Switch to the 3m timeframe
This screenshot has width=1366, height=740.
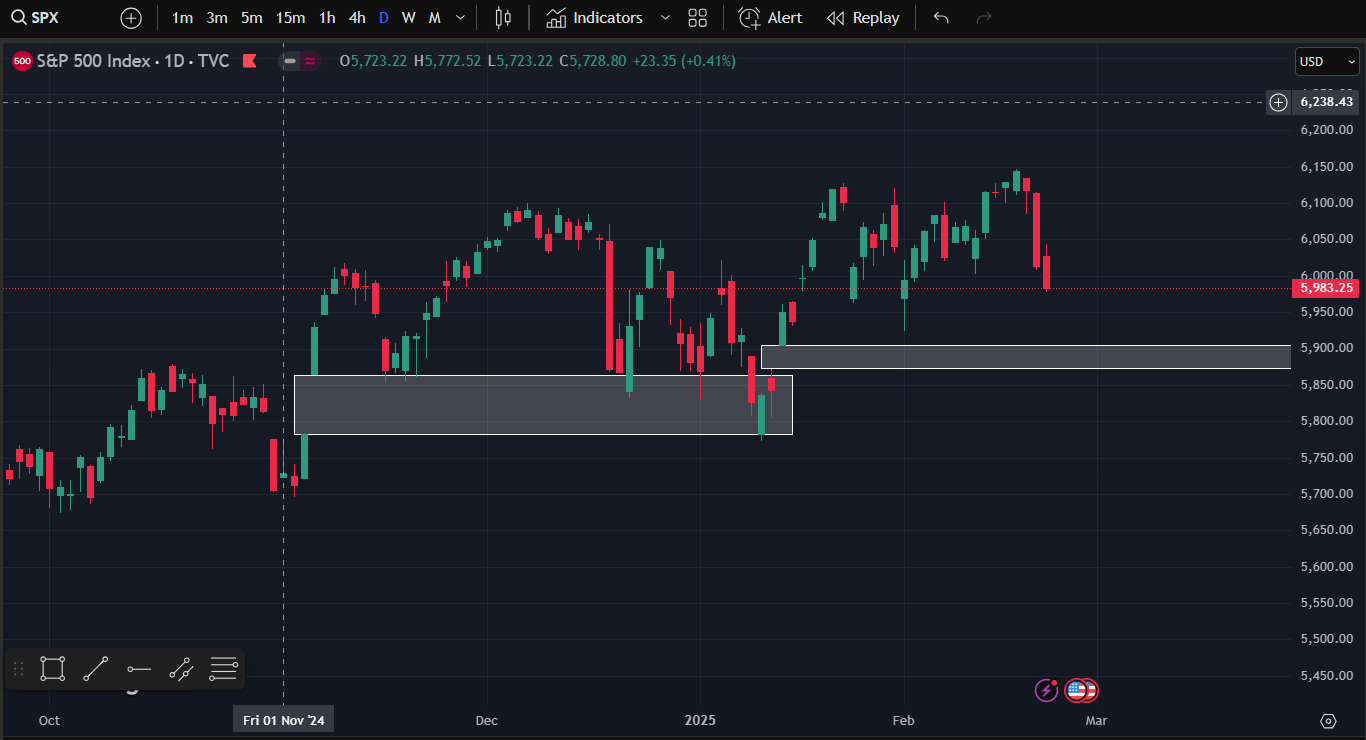click(217, 18)
